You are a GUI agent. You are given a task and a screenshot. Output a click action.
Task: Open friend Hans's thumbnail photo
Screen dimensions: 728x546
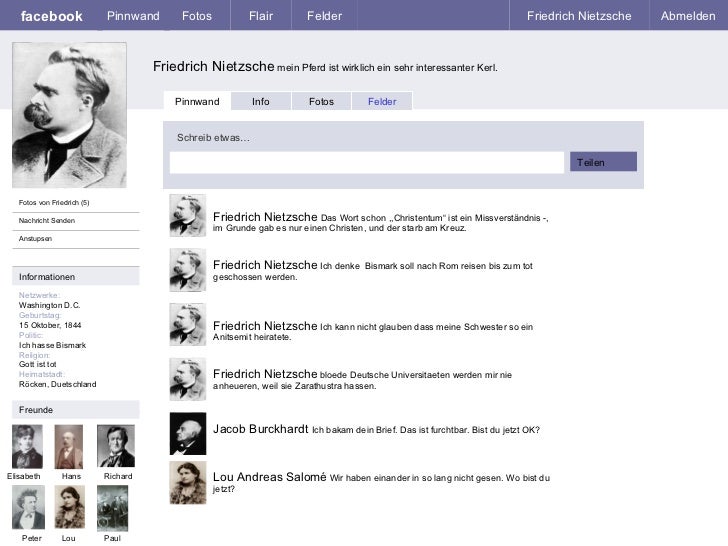[69, 446]
